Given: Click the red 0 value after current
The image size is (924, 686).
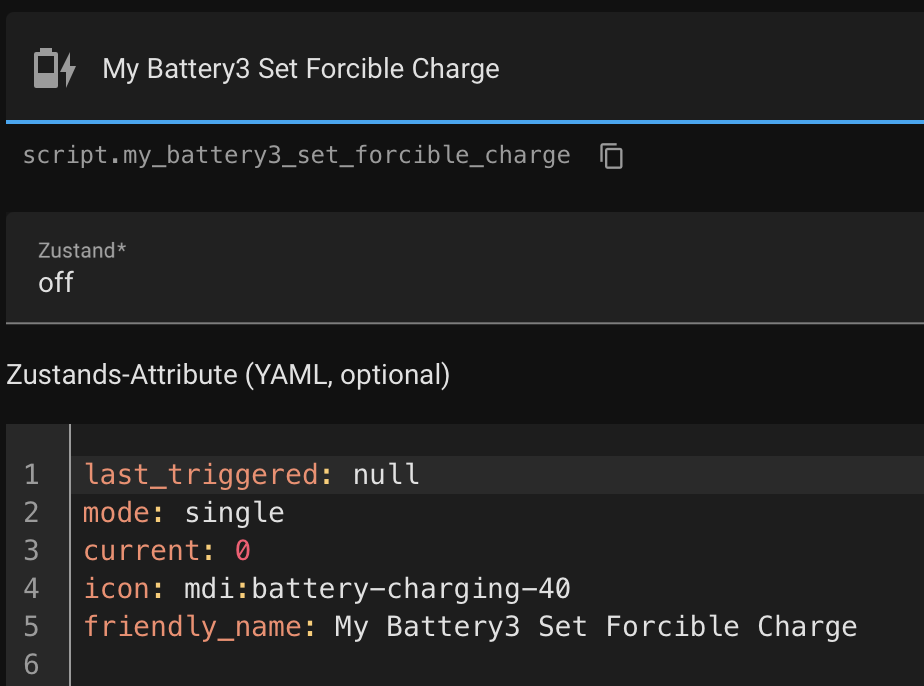Looking at the screenshot, I should click(x=242, y=551).
